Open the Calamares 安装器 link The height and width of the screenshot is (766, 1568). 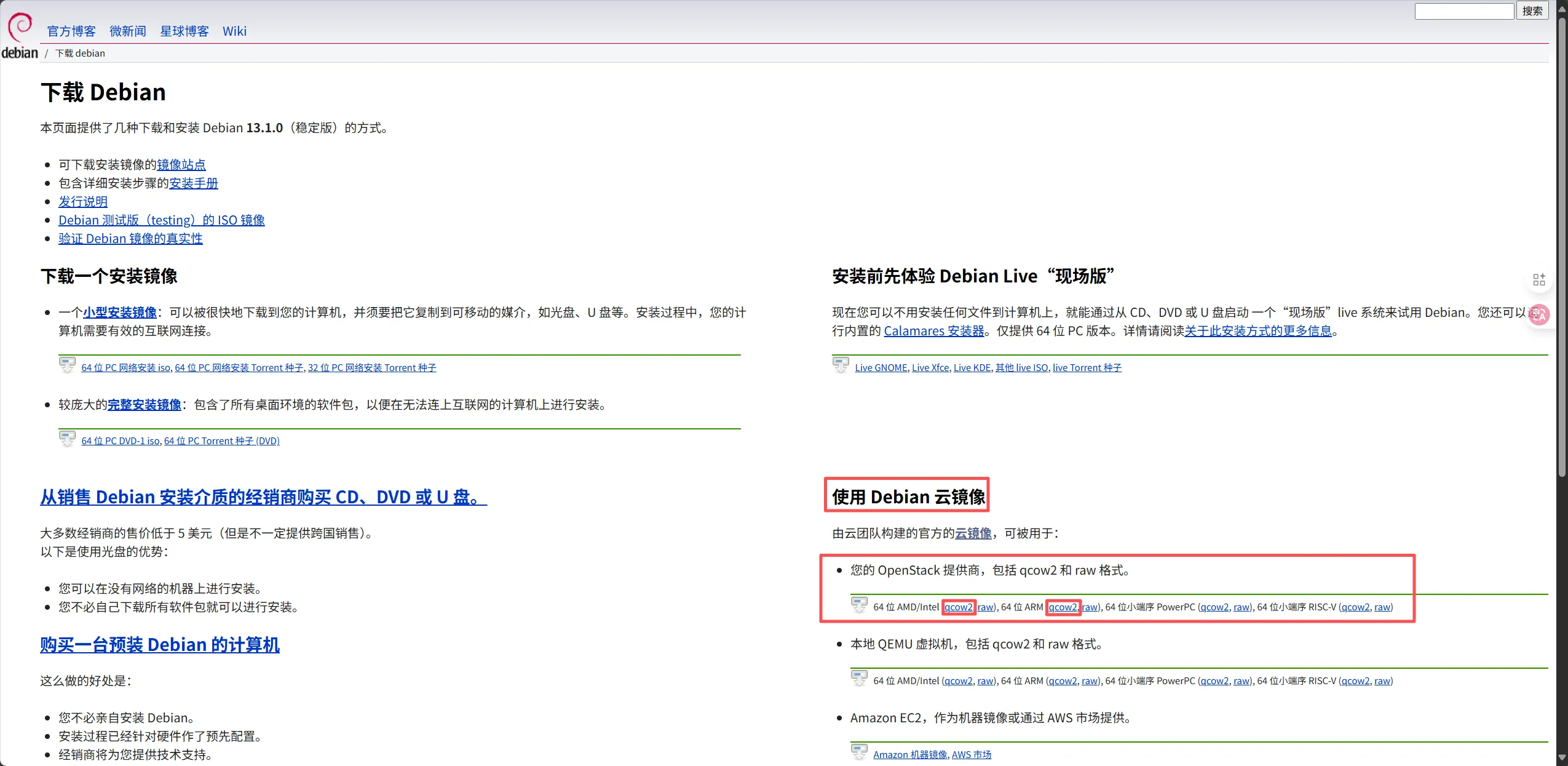933,331
